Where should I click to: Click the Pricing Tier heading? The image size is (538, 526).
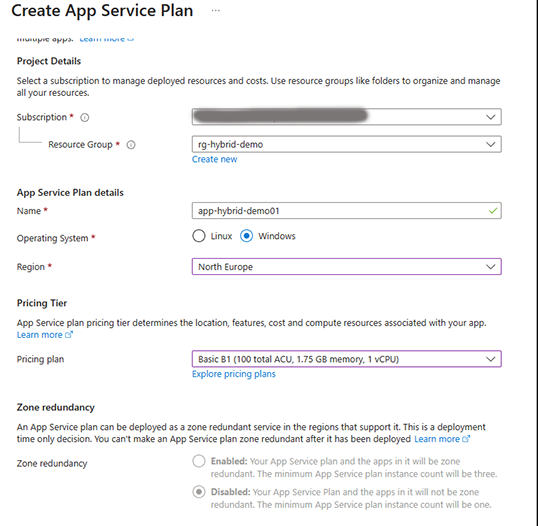tap(42, 303)
